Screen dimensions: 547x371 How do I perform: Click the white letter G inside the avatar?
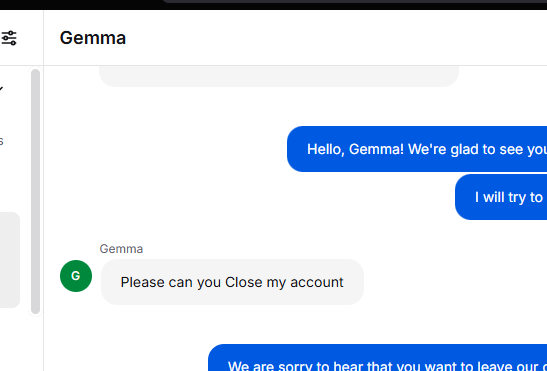[76, 276]
